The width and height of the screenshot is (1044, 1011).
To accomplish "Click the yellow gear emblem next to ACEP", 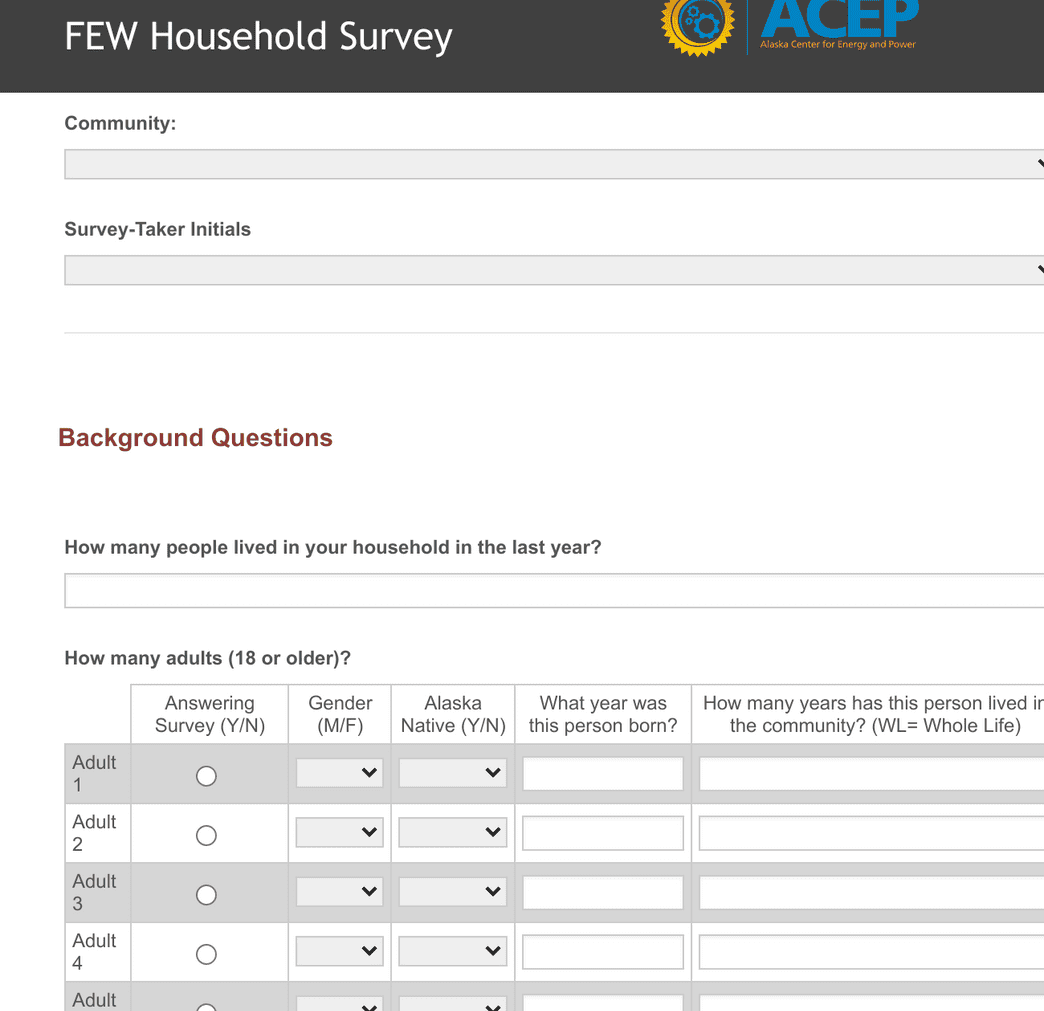I will 697,25.
